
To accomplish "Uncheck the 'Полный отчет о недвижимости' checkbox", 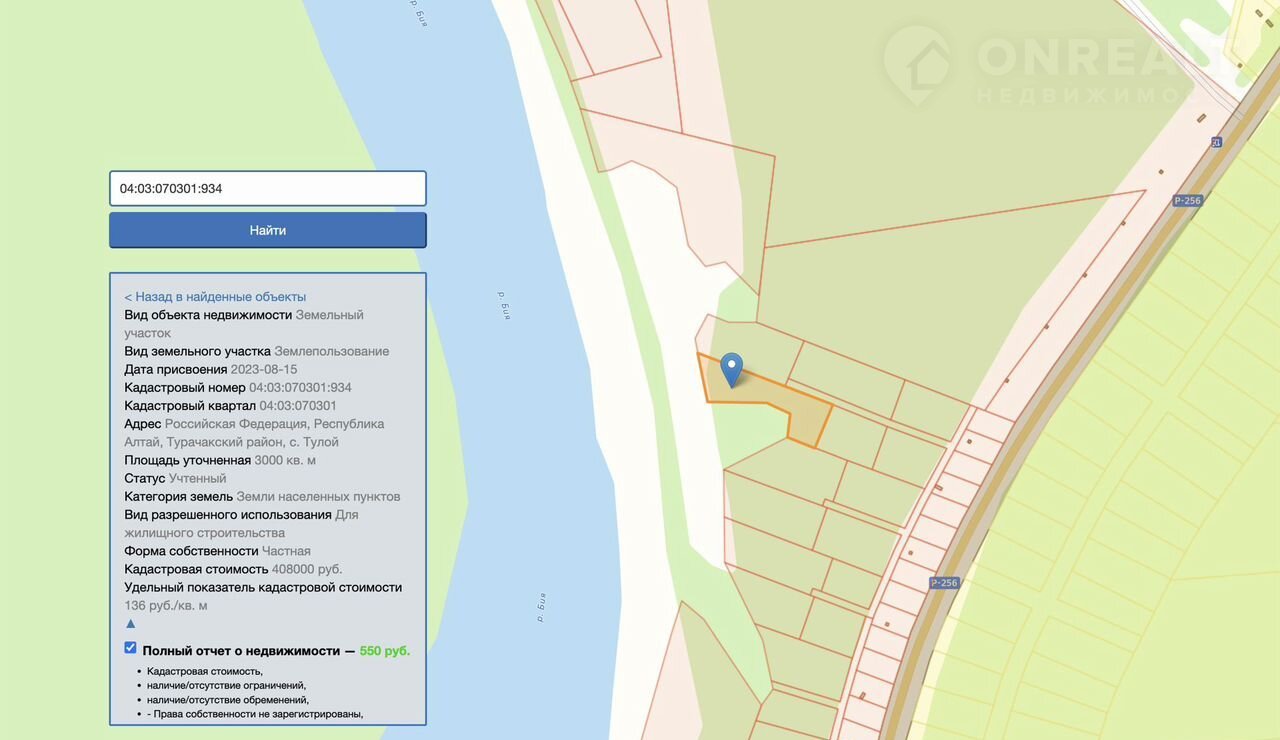I will click(x=130, y=649).
